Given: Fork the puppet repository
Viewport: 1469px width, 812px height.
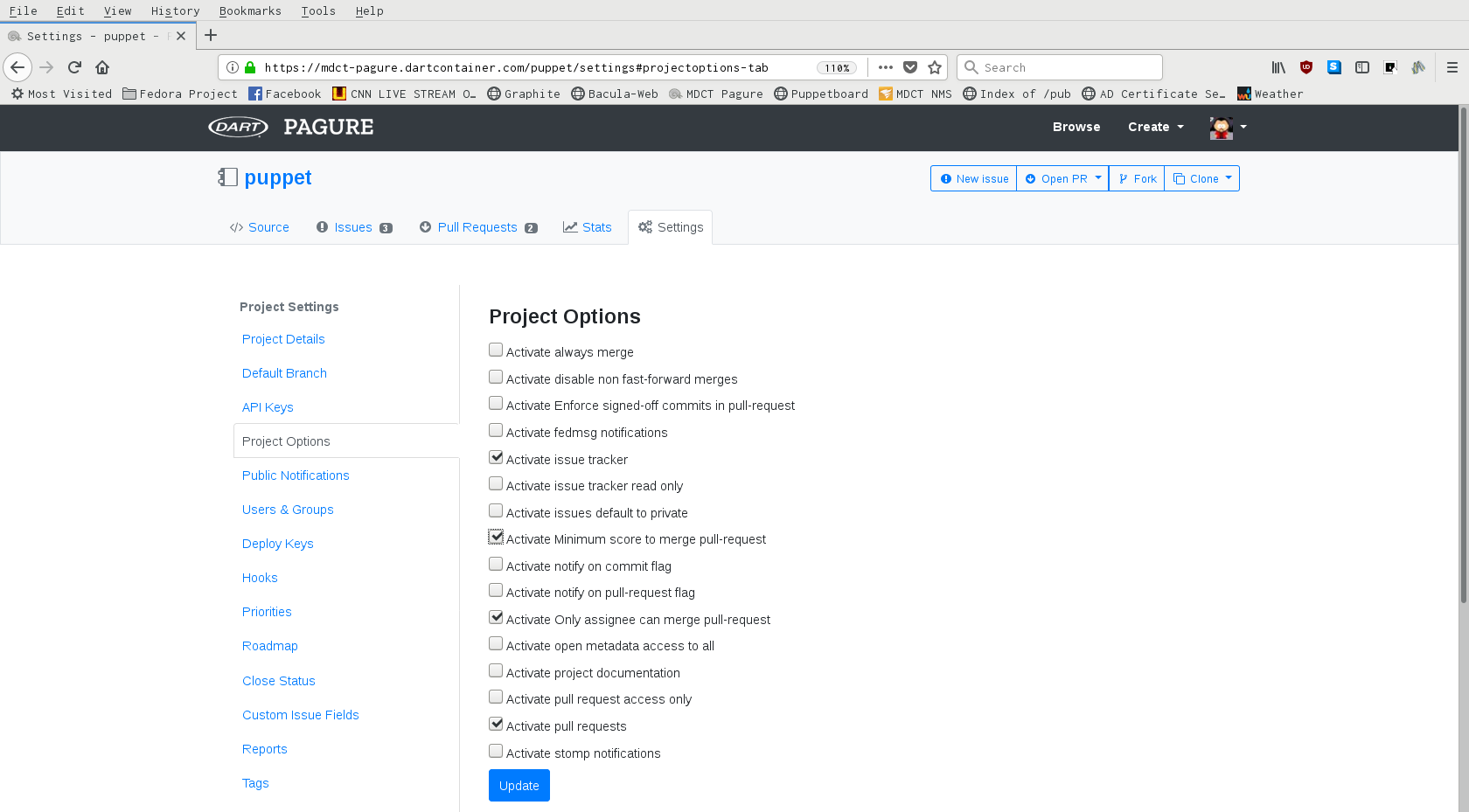Looking at the screenshot, I should pos(1137,178).
